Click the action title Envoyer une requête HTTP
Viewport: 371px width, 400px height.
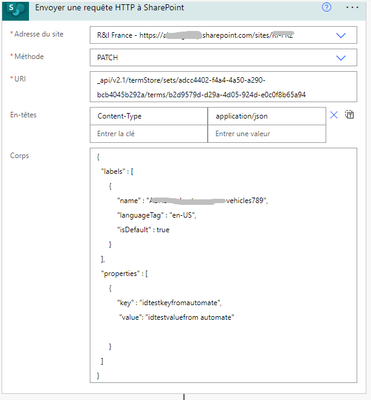(x=109, y=8)
